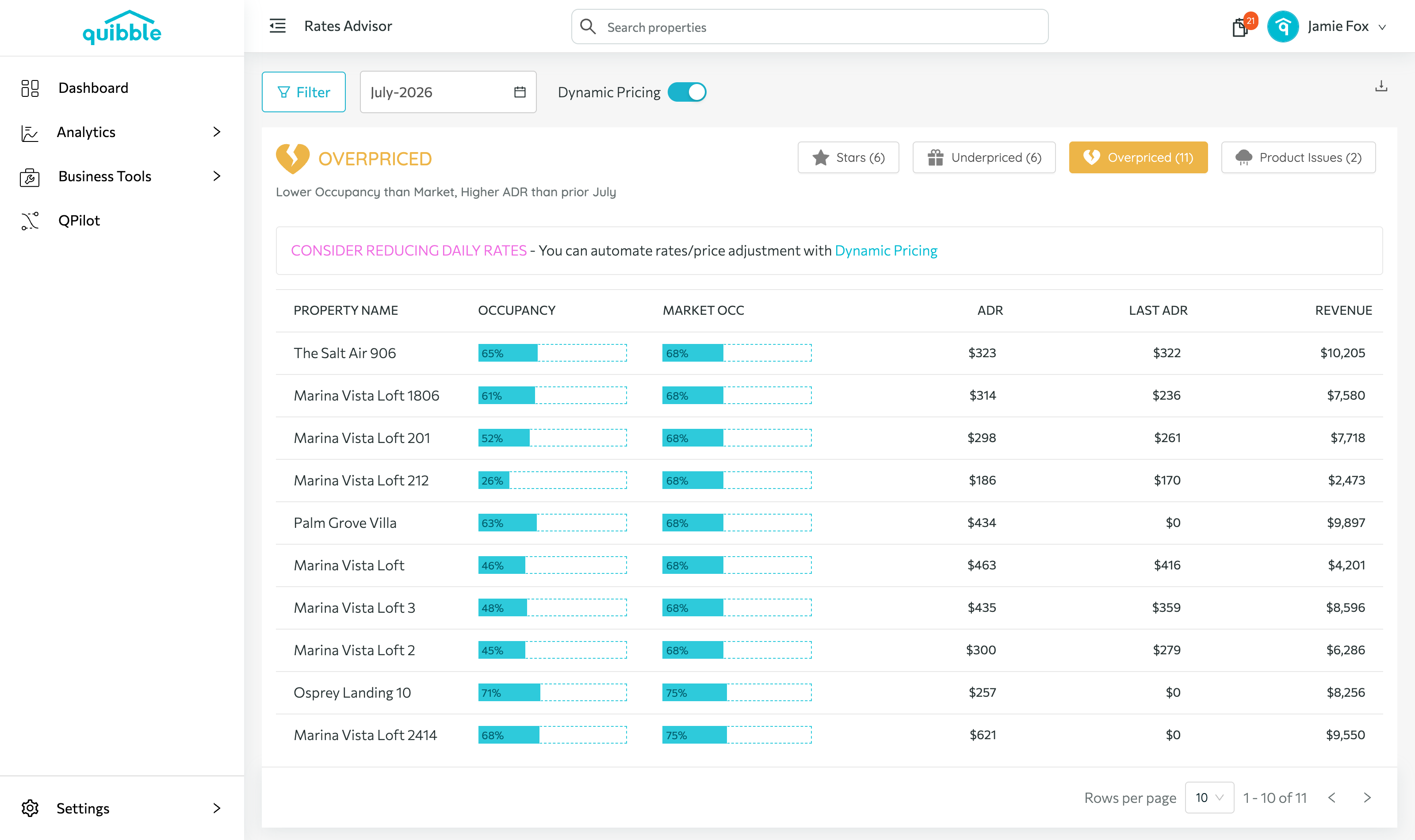Select the Overpriced (11) tab

1138,157
